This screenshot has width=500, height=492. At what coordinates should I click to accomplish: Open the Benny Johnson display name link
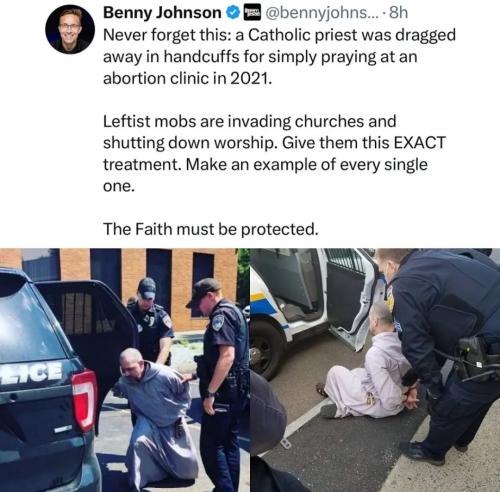pyautogui.click(x=162, y=13)
